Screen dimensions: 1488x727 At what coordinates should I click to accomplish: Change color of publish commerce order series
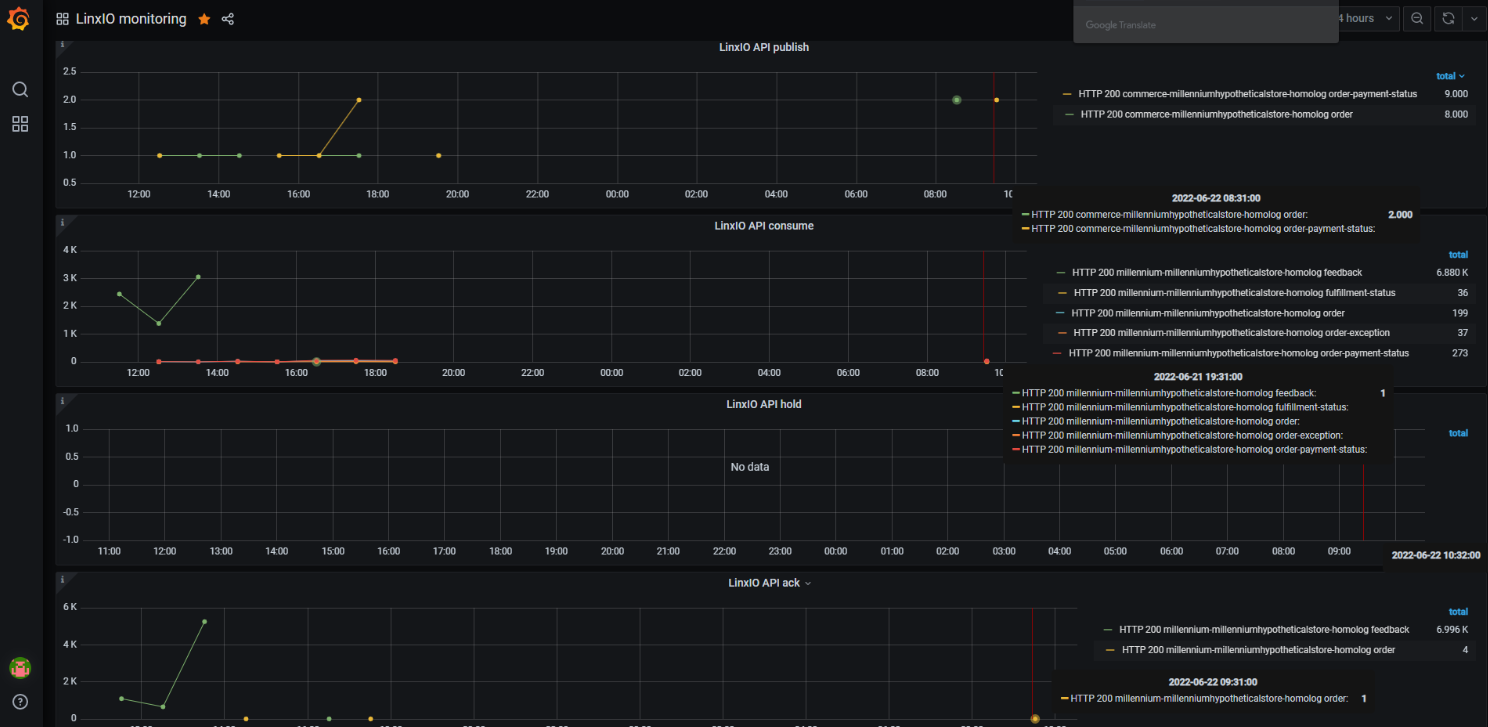click(1070, 115)
